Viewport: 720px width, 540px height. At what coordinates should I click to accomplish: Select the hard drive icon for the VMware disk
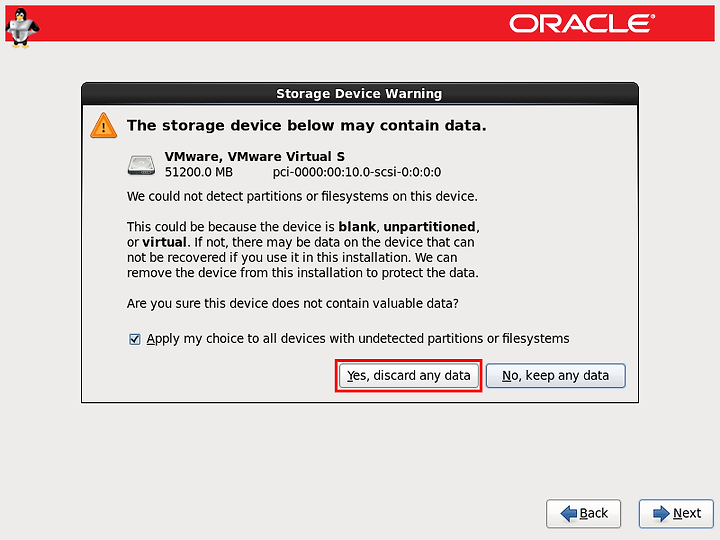[x=141, y=165]
